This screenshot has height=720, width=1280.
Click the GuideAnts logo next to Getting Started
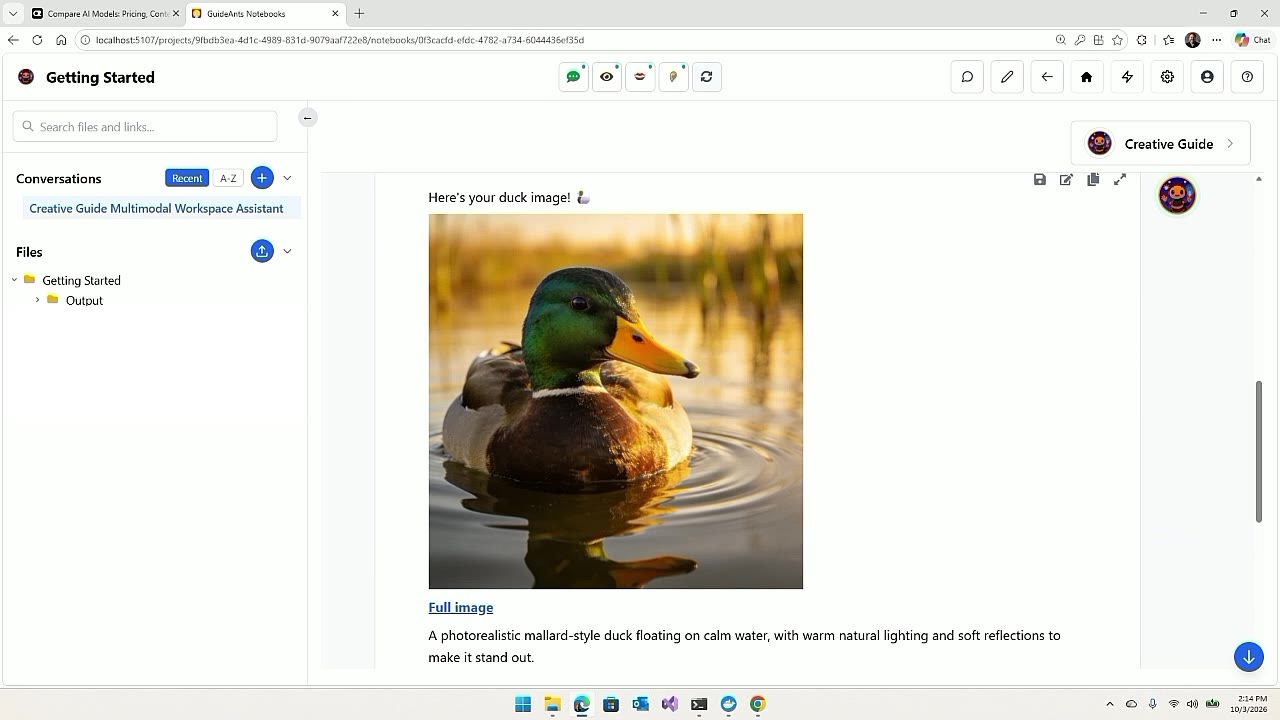tap(26, 77)
